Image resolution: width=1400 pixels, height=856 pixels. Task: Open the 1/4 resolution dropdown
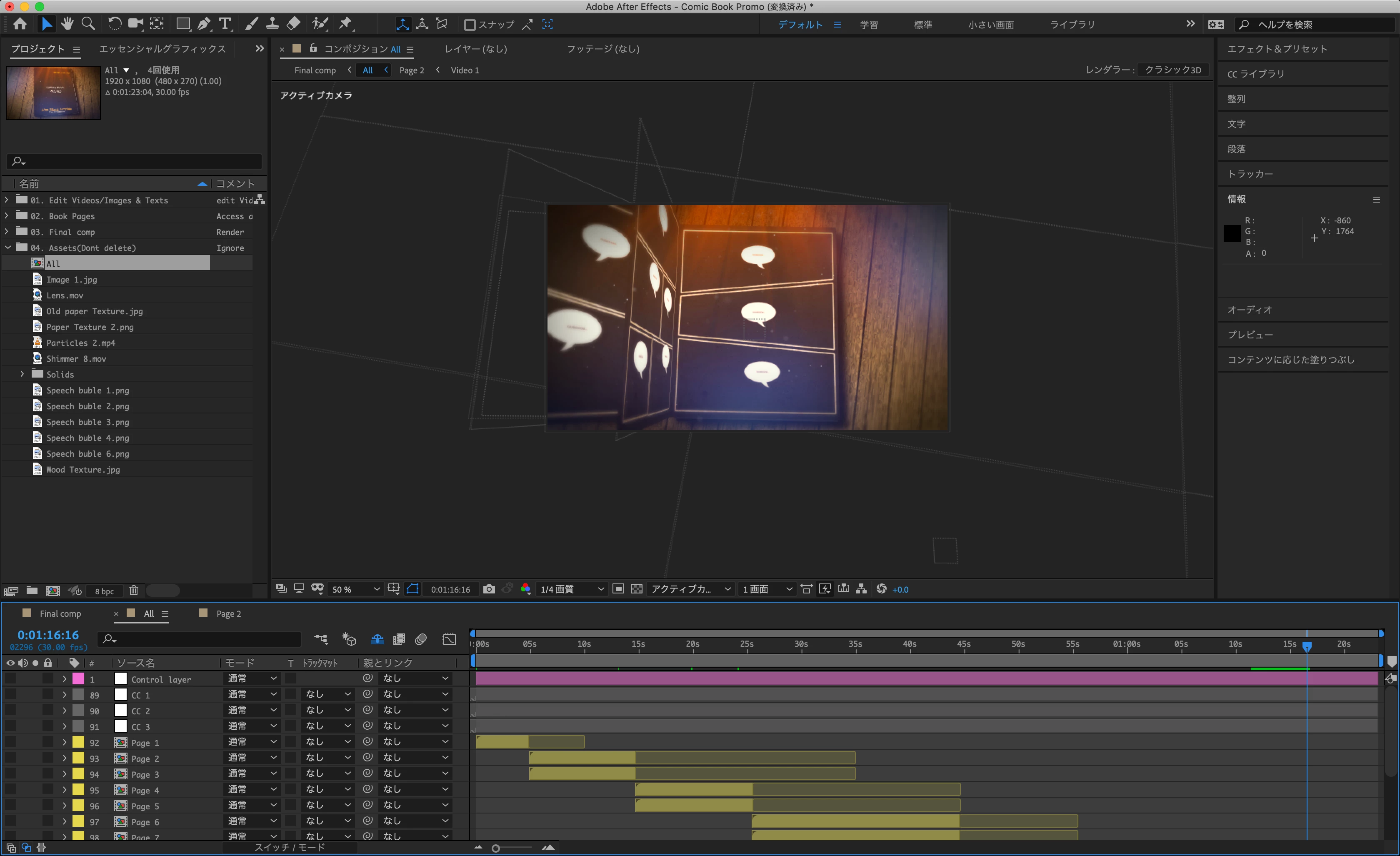571,589
